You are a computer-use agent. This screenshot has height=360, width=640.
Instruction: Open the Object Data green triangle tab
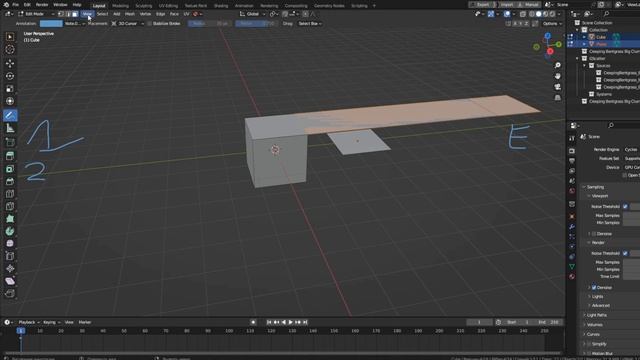click(572, 266)
